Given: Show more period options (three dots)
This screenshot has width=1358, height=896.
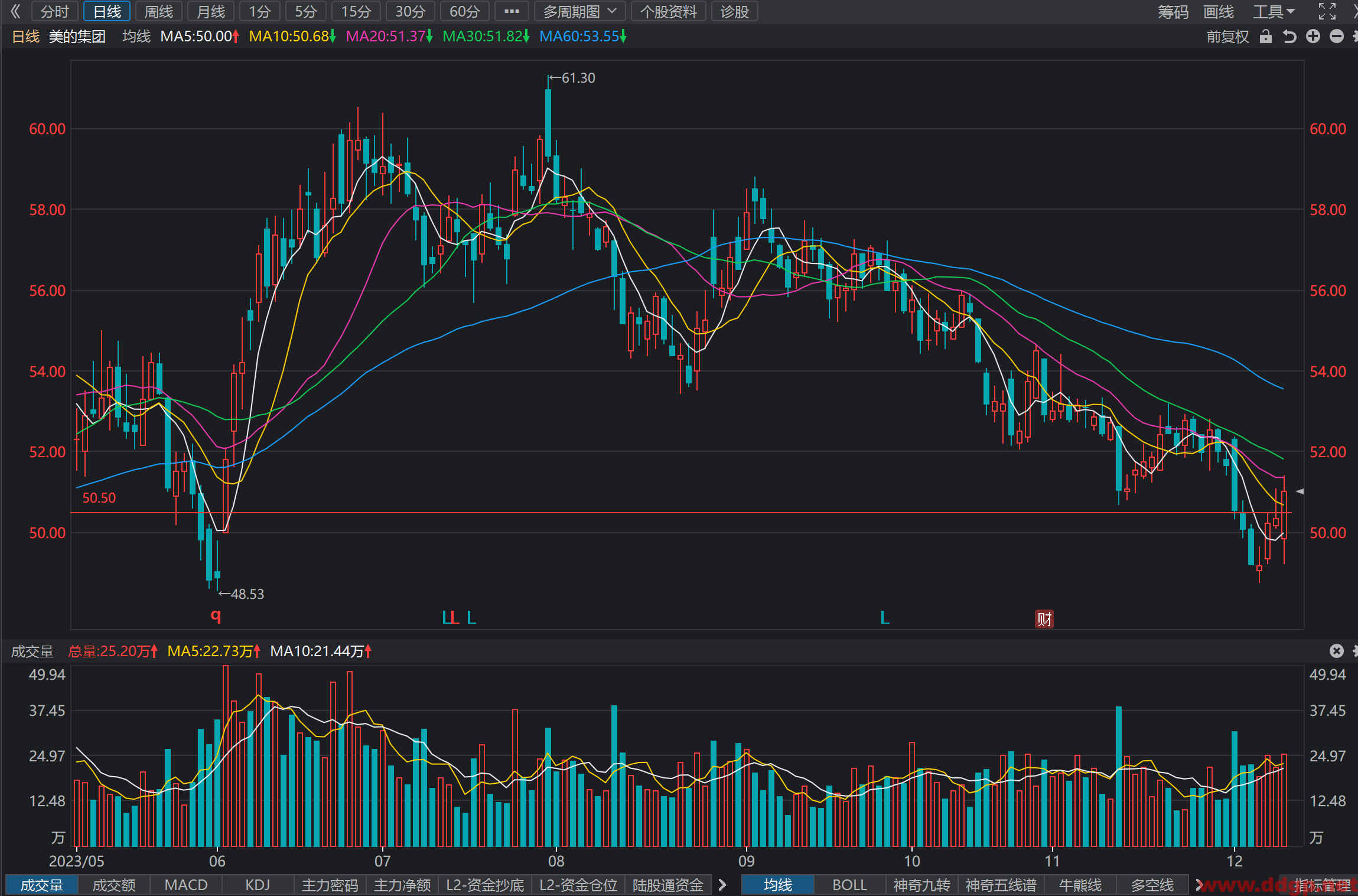Looking at the screenshot, I should coord(512,11).
